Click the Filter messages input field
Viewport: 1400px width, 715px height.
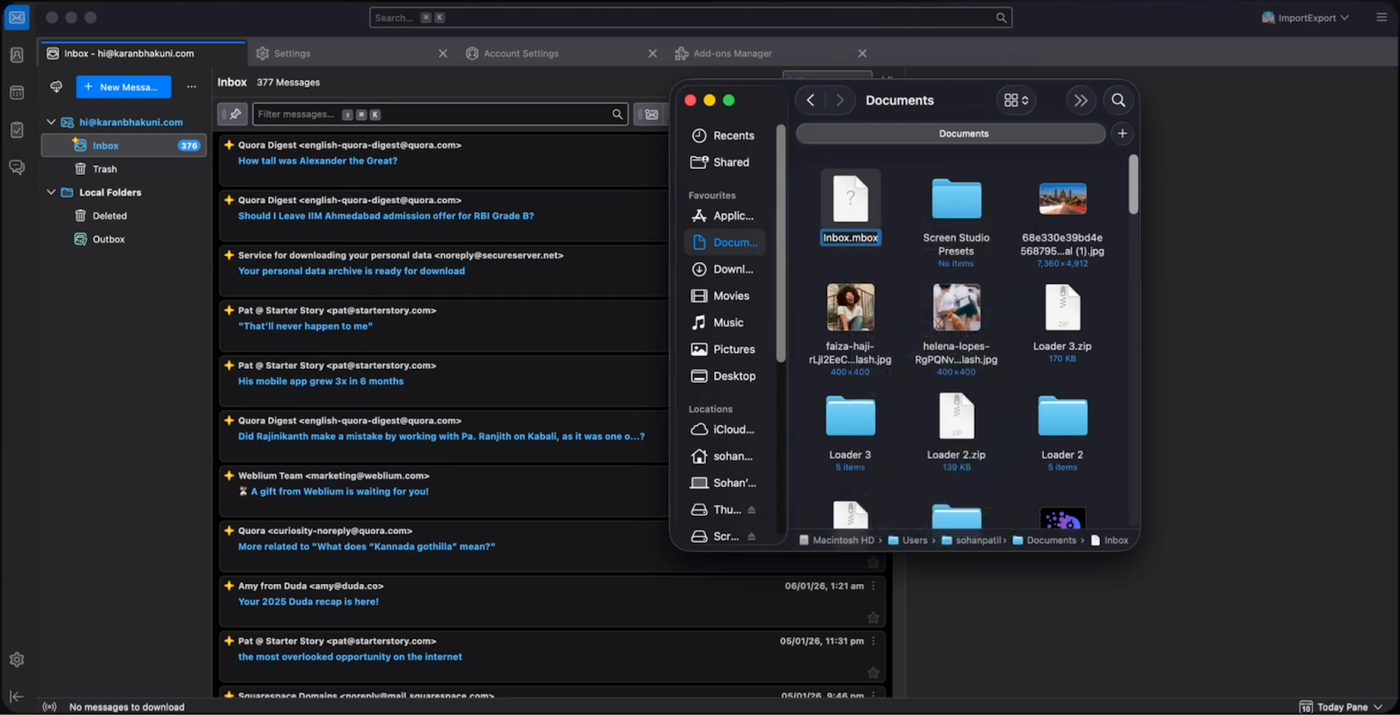(430, 114)
